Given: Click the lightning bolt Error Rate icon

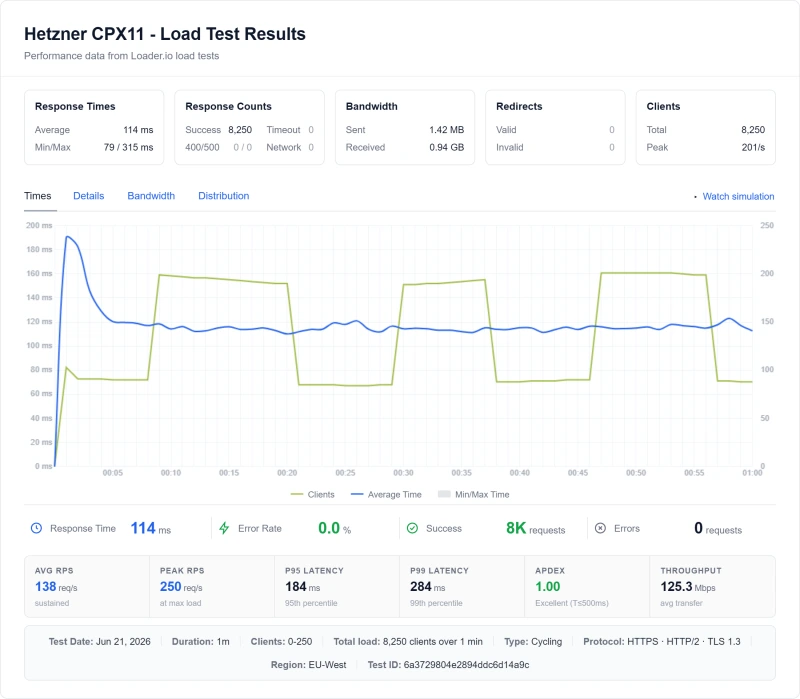Looking at the screenshot, I should [224, 528].
